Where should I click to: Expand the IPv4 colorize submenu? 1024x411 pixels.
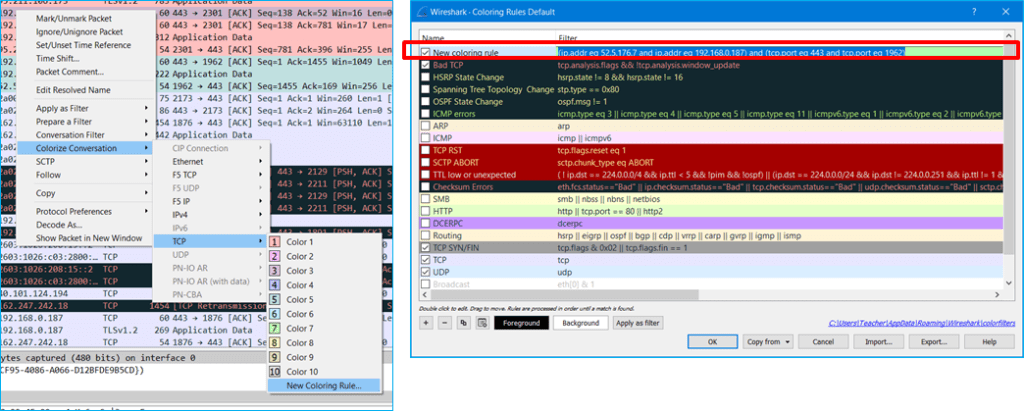pyautogui.click(x=212, y=214)
